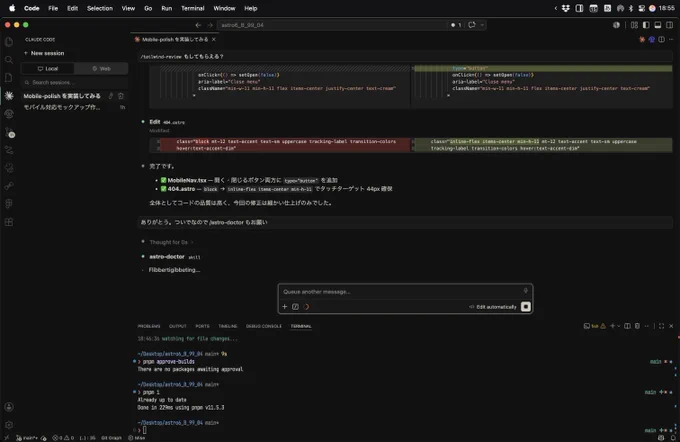Click the astro-doctor skill entry

pyautogui.click(x=175, y=257)
